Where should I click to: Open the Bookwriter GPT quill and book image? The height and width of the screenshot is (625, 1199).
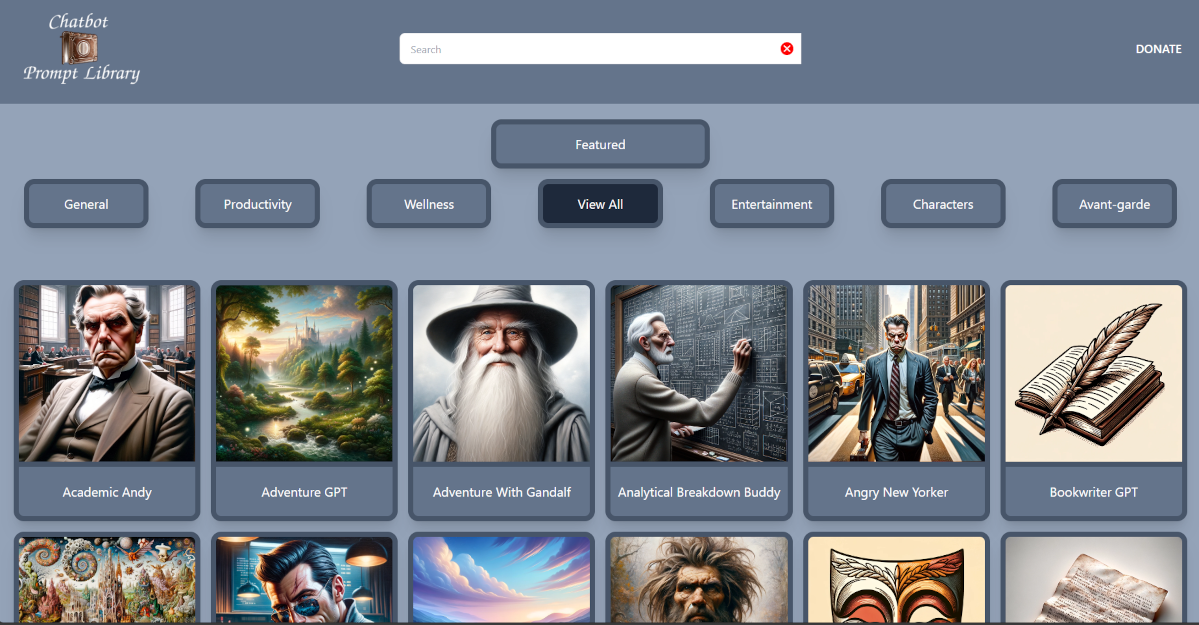[x=1093, y=373]
